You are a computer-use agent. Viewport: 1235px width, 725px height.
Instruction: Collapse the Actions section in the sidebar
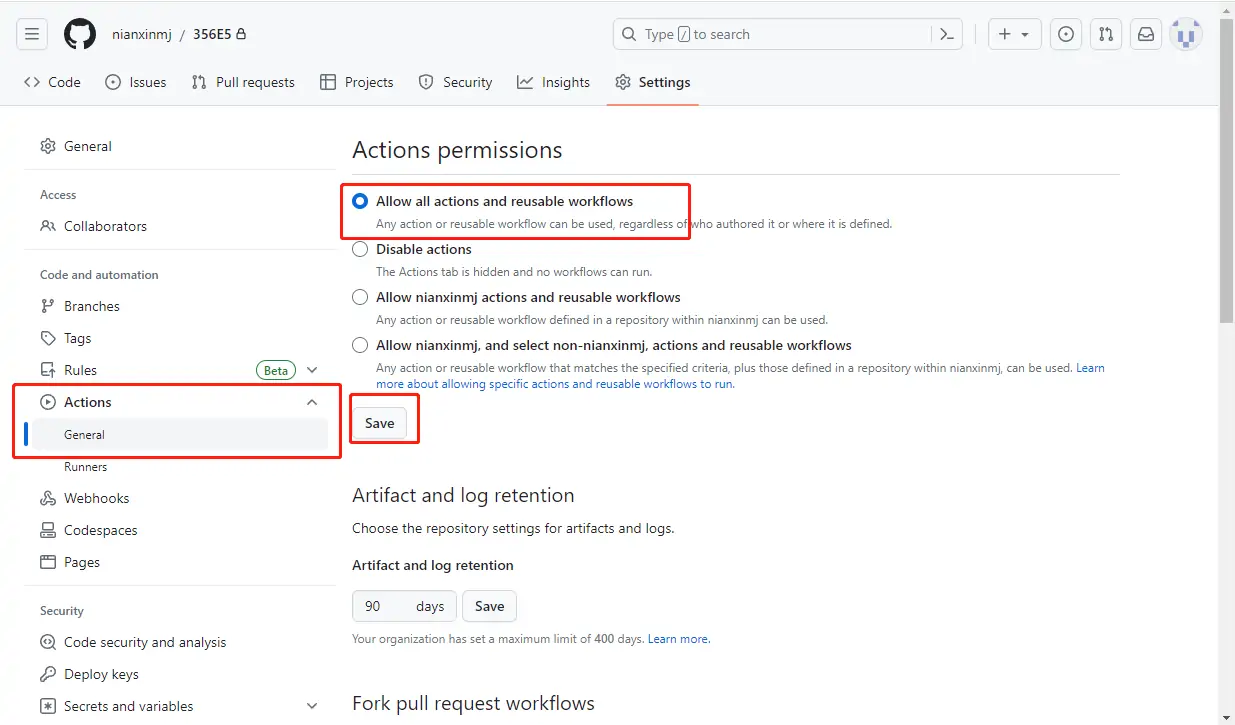[x=311, y=401]
